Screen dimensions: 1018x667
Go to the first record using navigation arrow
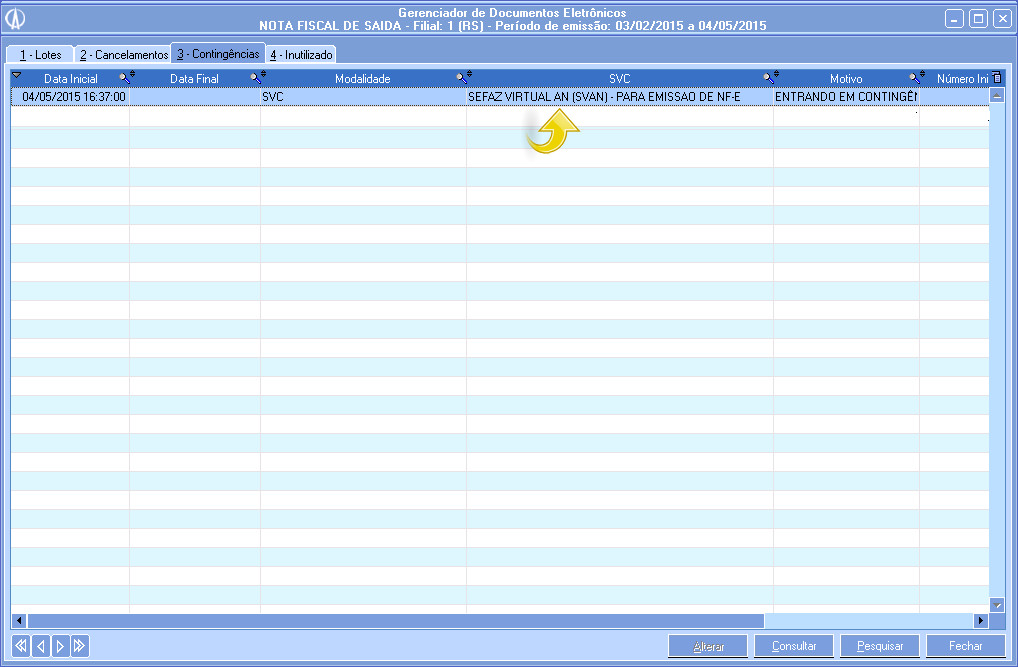point(20,646)
